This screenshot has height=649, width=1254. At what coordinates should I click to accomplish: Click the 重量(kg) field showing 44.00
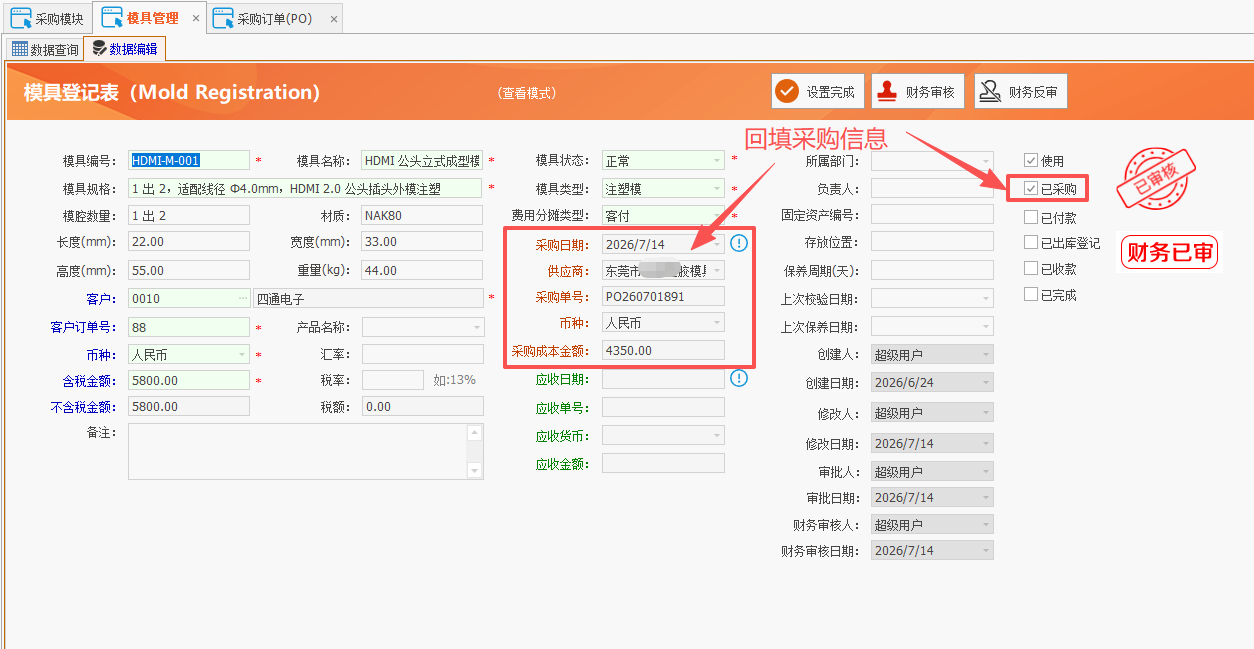[422, 270]
